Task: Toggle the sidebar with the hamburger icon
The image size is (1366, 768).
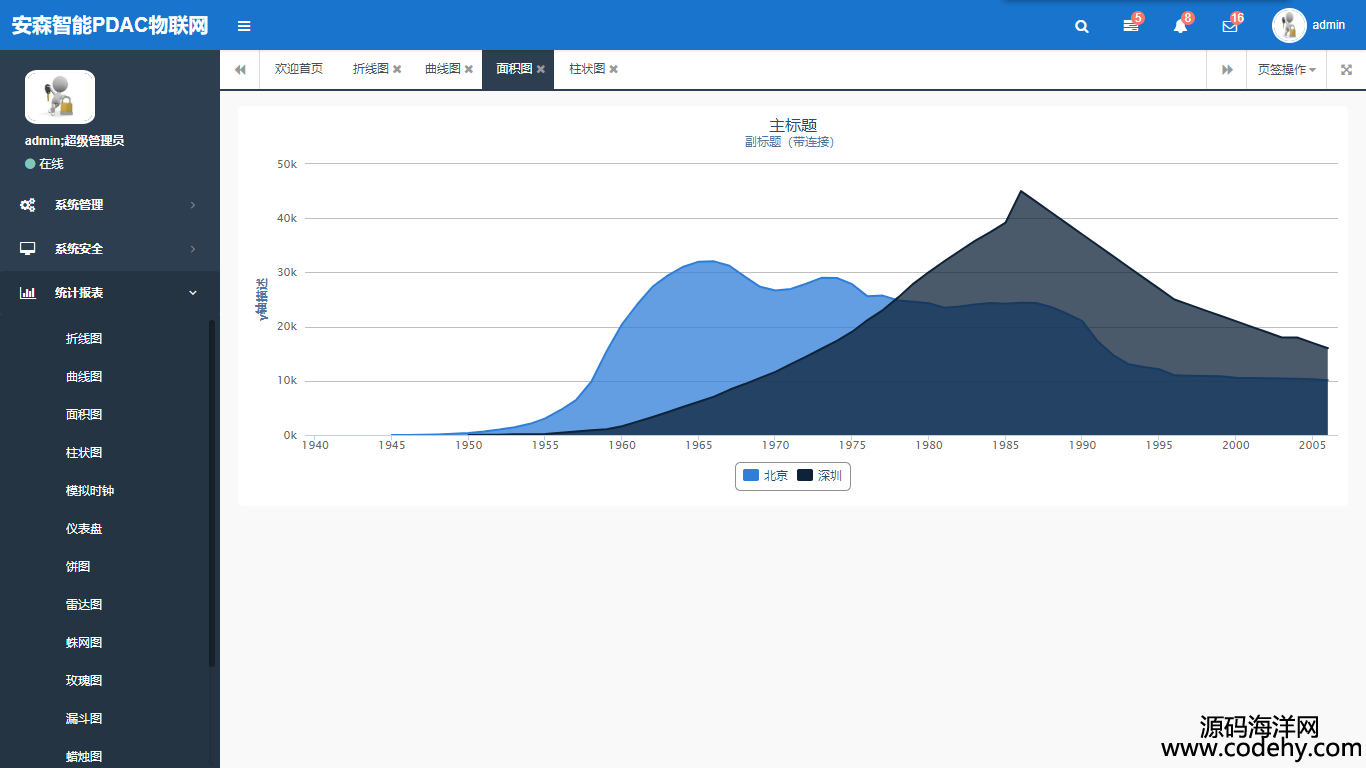Action: (x=244, y=26)
